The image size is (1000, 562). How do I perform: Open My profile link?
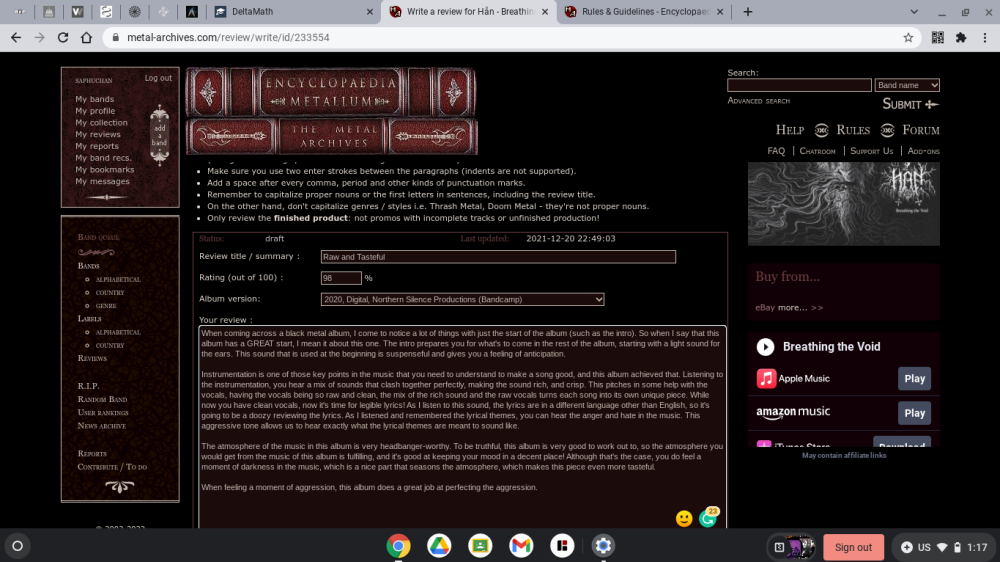[95, 111]
